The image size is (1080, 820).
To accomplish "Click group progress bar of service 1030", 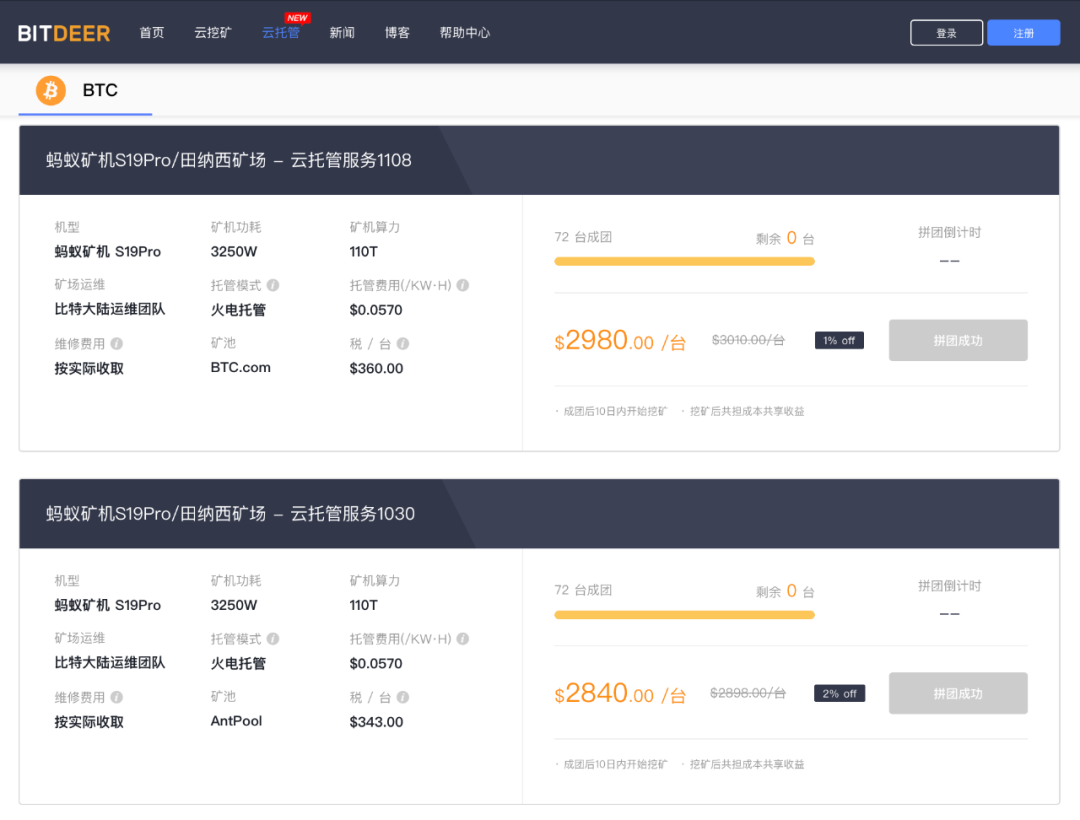I will coord(685,615).
